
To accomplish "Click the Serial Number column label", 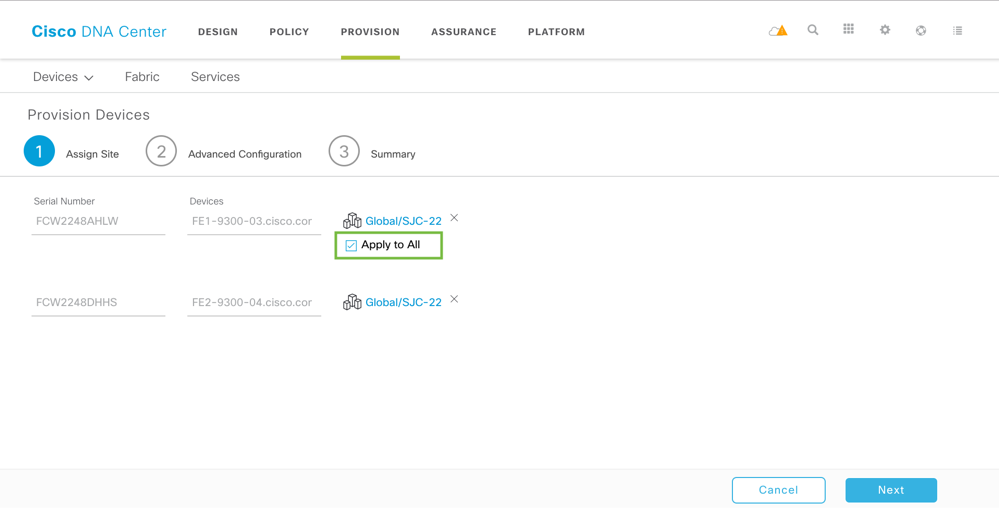I will pyautogui.click(x=64, y=201).
